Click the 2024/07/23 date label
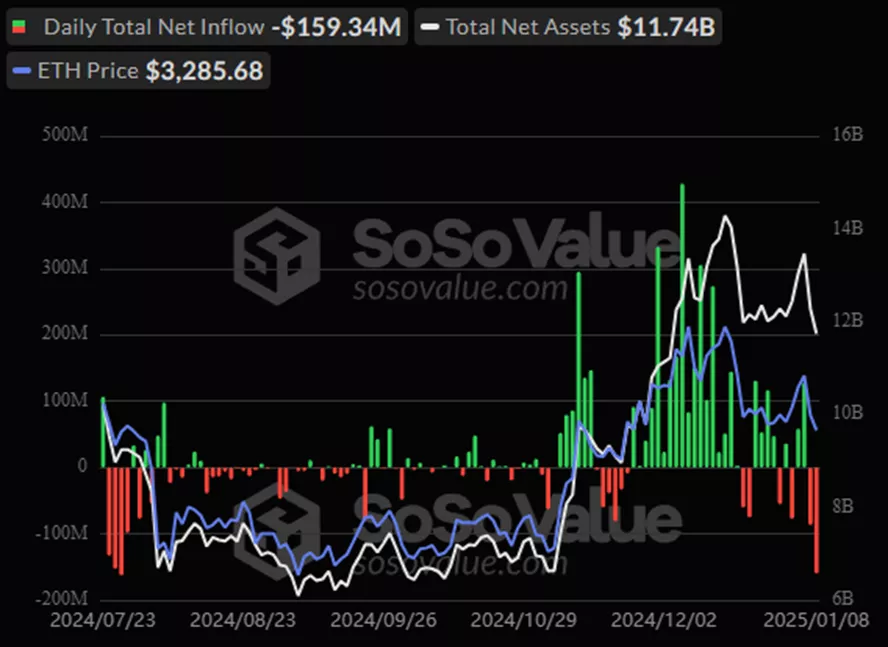The height and width of the screenshot is (647, 888). 103,620
